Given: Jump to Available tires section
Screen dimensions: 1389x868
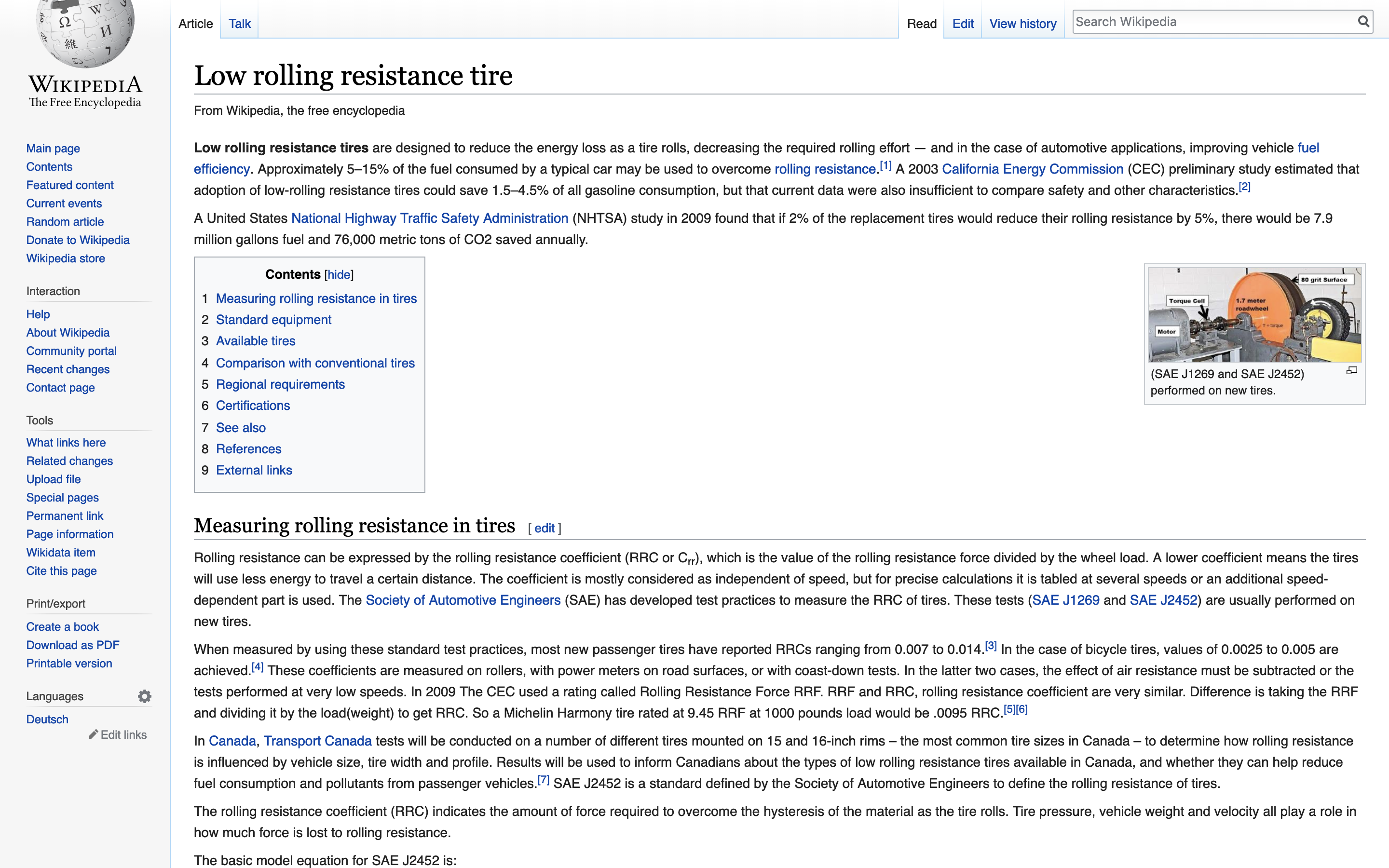Looking at the screenshot, I should click(256, 341).
